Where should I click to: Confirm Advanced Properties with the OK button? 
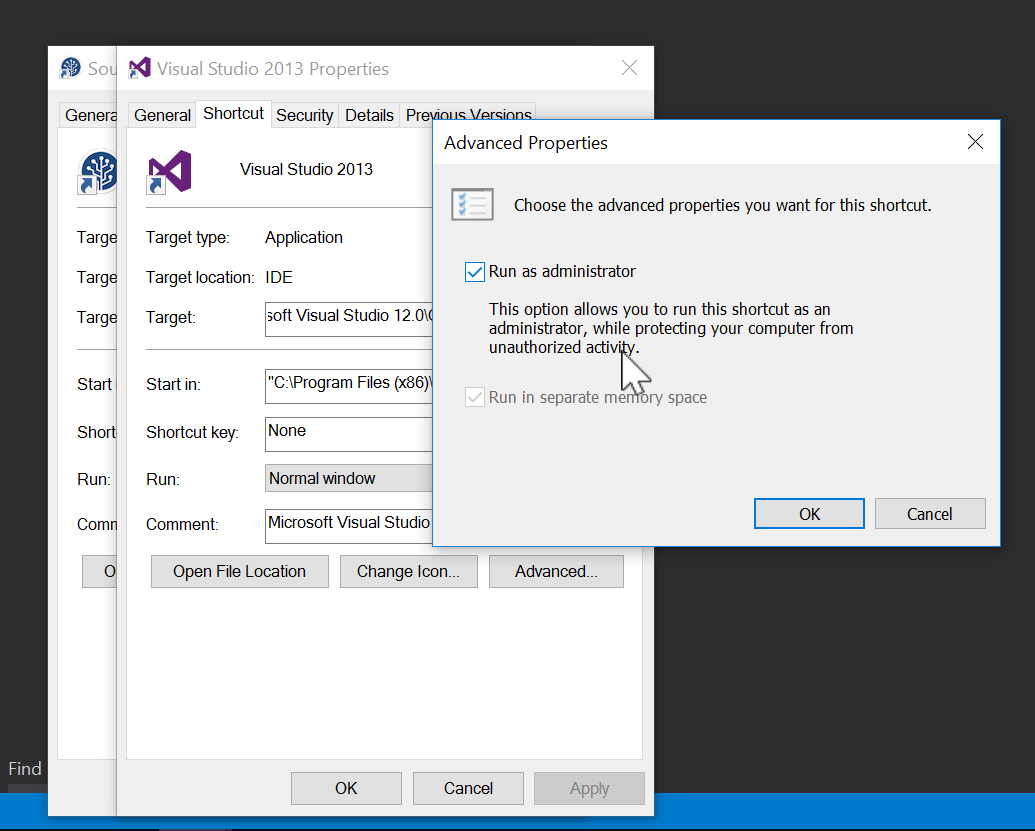click(x=809, y=514)
